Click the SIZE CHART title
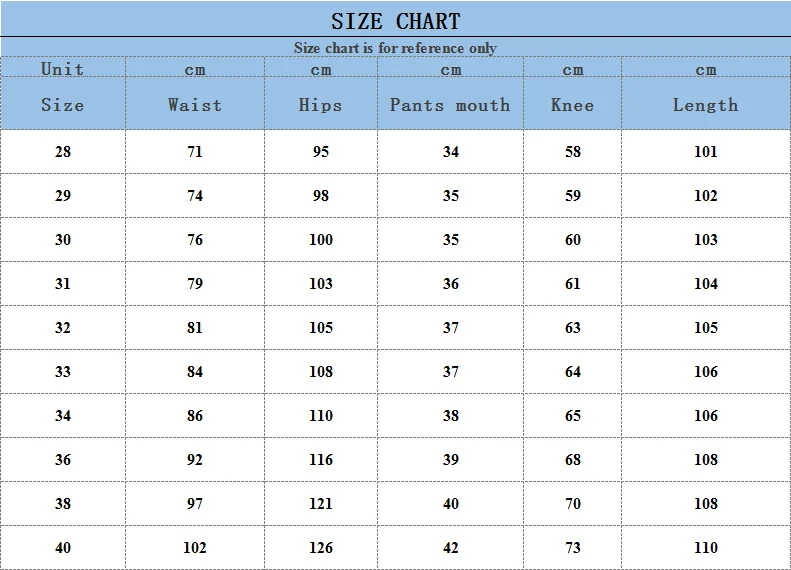This screenshot has height=570, width=791. pyautogui.click(x=396, y=21)
